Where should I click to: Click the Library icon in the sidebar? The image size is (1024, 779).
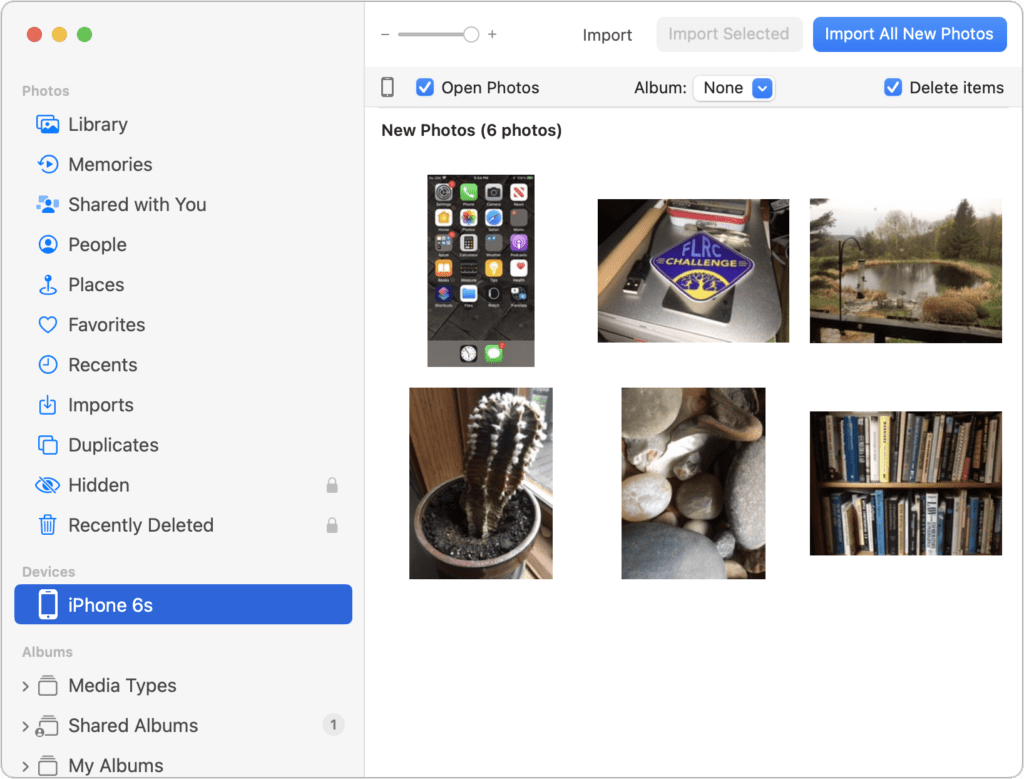click(x=47, y=125)
